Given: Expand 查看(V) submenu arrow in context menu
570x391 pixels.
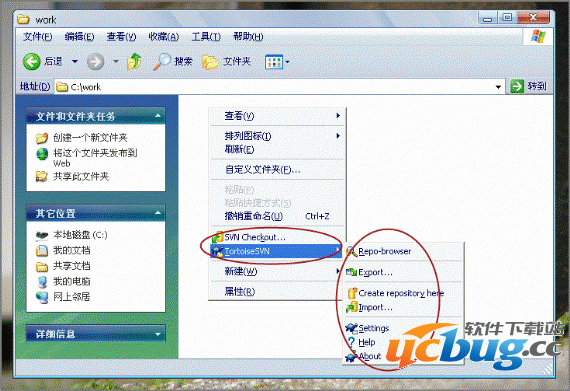Looking at the screenshot, I should point(338,116).
